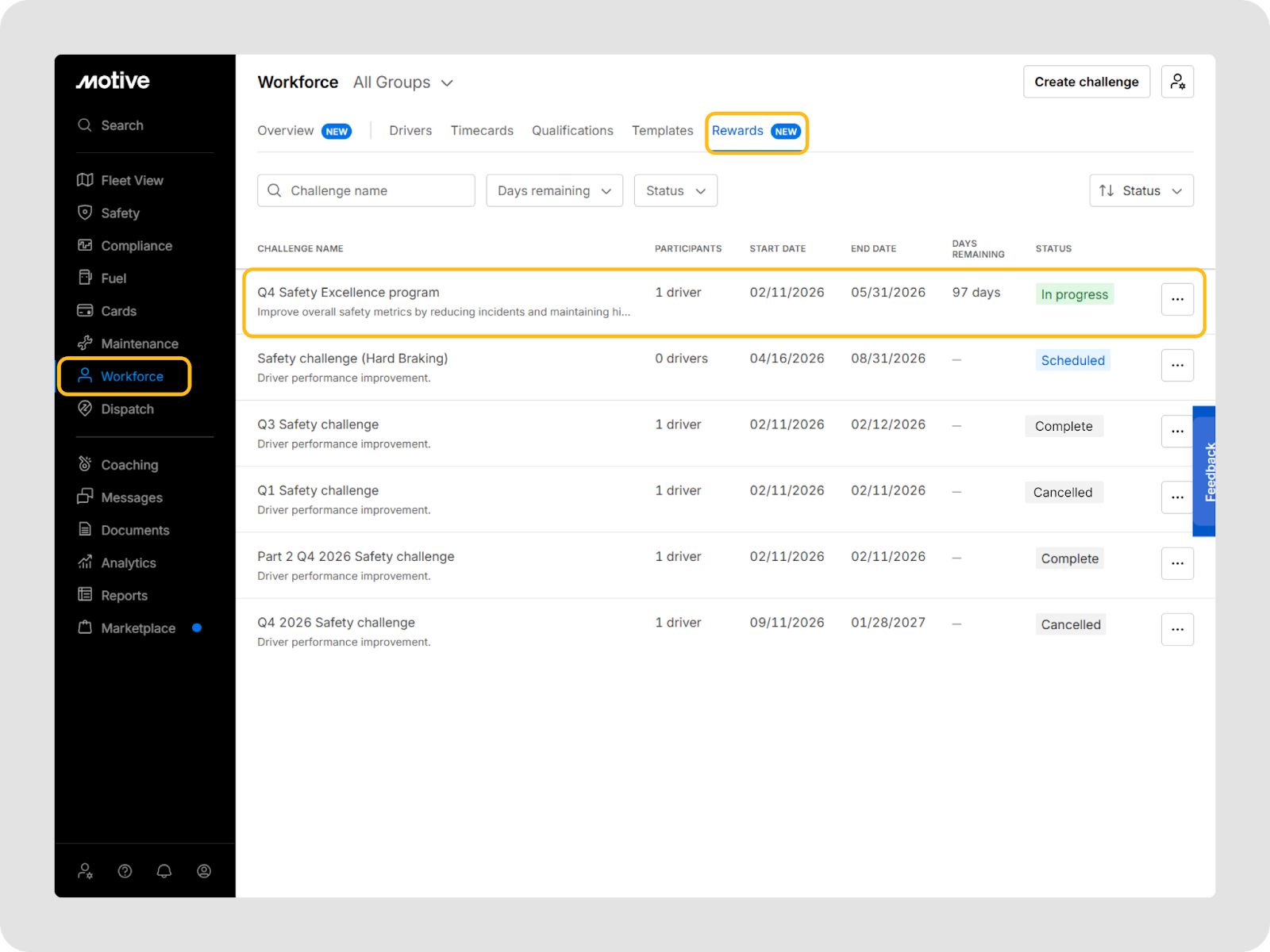Click the help question mark icon

point(125,871)
